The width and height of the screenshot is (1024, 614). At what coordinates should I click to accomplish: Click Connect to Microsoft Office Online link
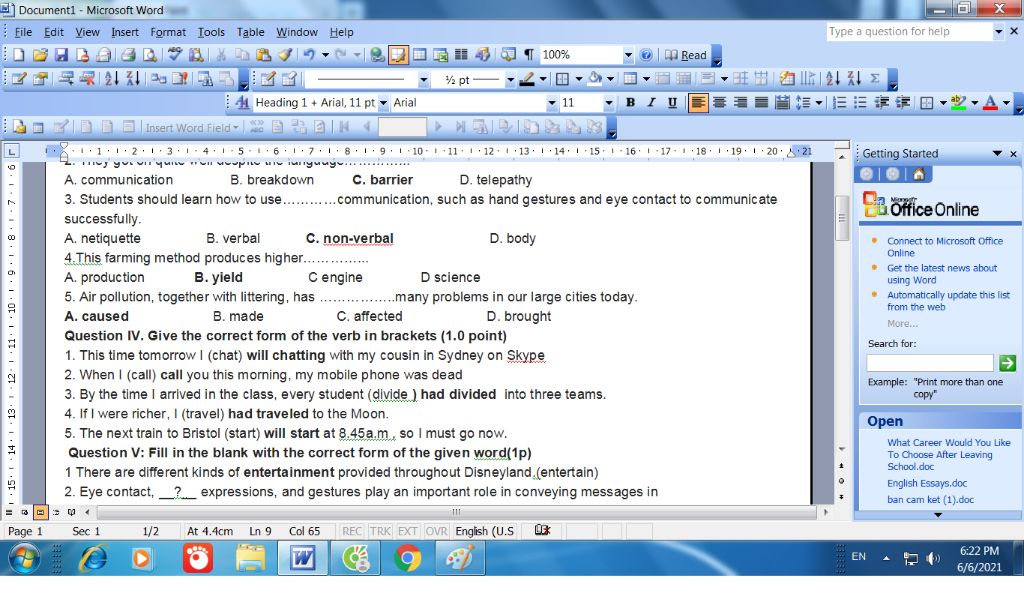pyautogui.click(x=944, y=247)
